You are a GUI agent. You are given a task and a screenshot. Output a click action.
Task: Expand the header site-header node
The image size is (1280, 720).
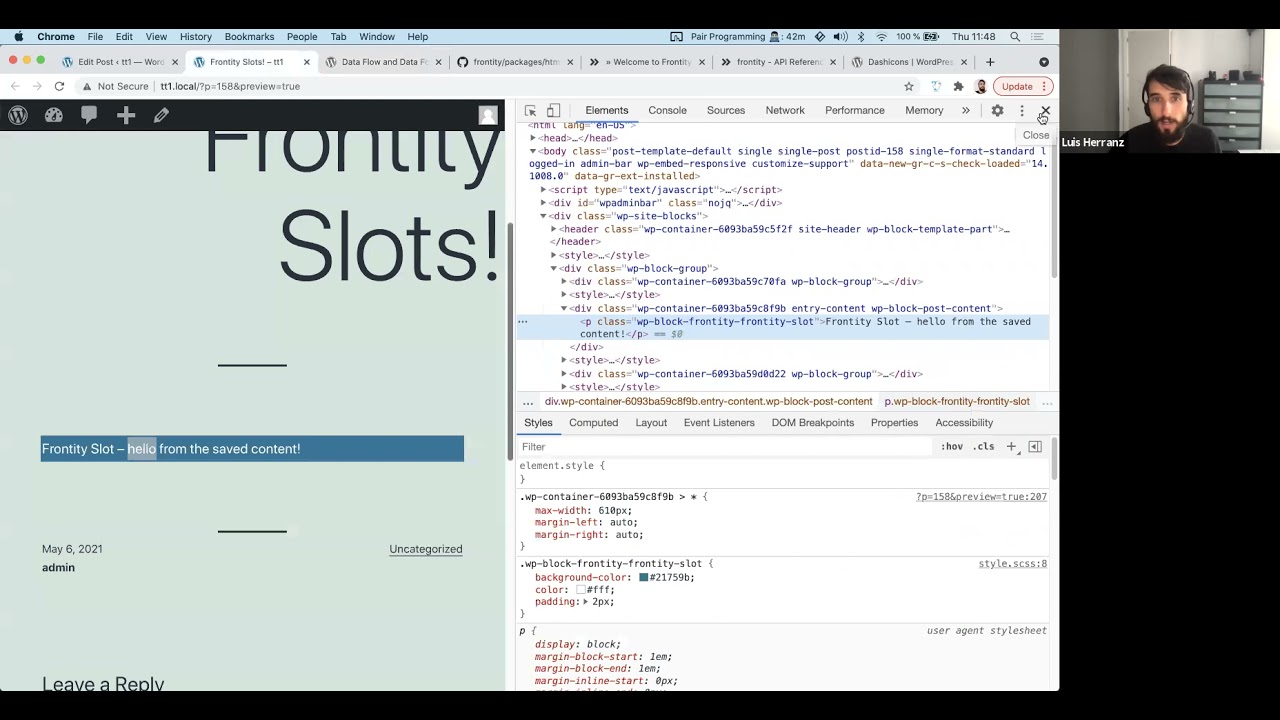pos(553,229)
